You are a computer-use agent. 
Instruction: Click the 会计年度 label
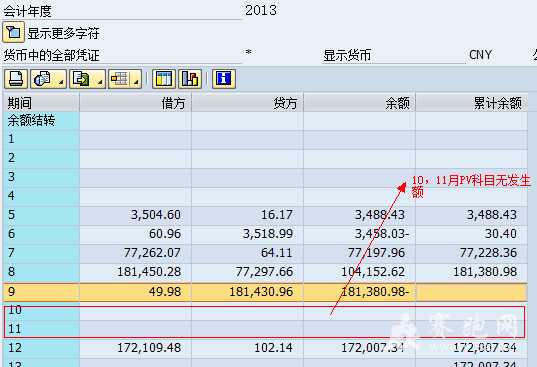coord(27,11)
